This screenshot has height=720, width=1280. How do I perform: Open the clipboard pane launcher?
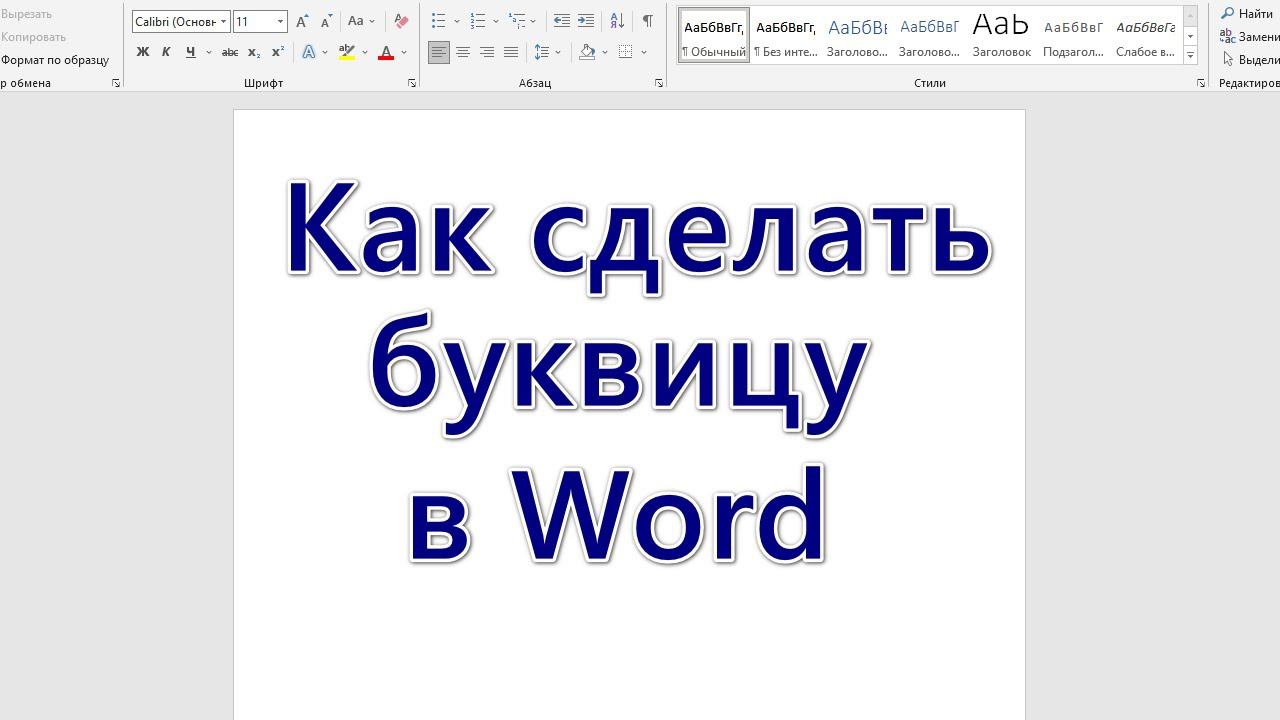(x=116, y=83)
